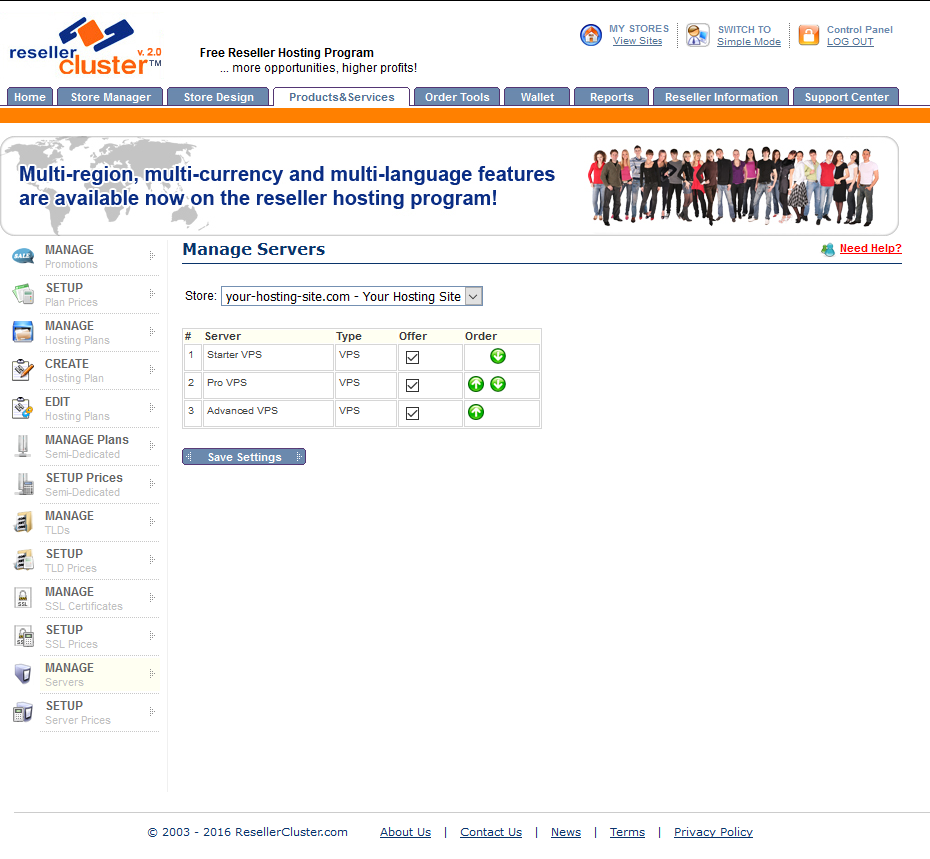Click the Manage Plans Semi-Dedicated server icon
930x859 pixels.
point(23,446)
